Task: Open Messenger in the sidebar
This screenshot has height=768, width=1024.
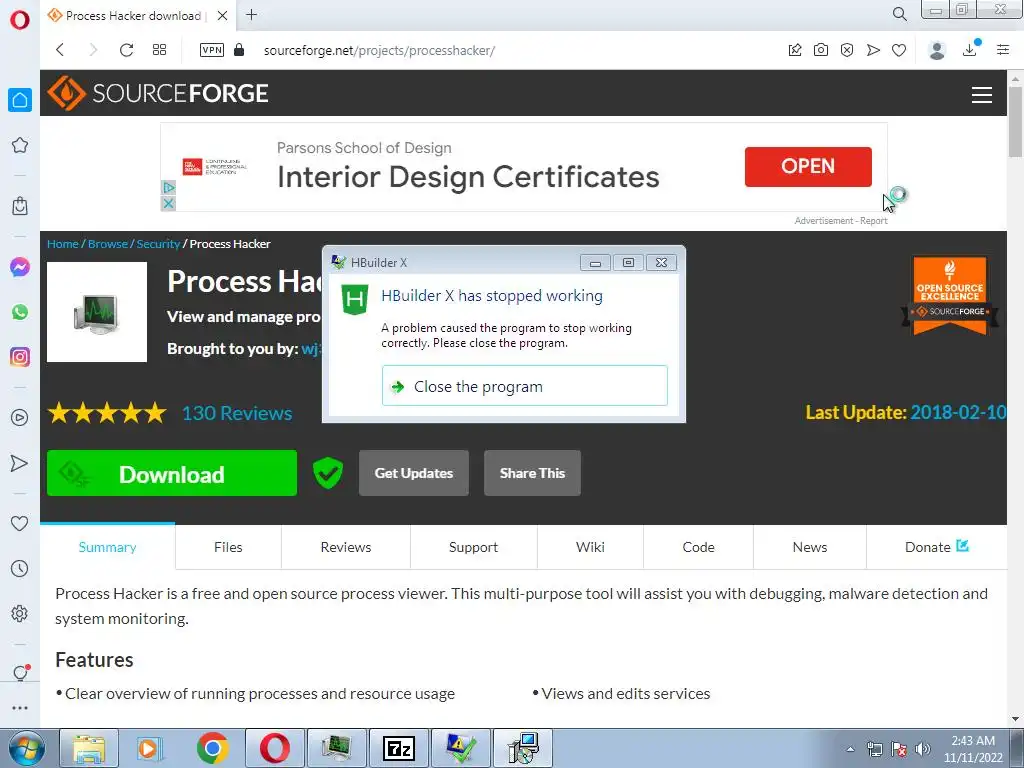Action: 20,267
